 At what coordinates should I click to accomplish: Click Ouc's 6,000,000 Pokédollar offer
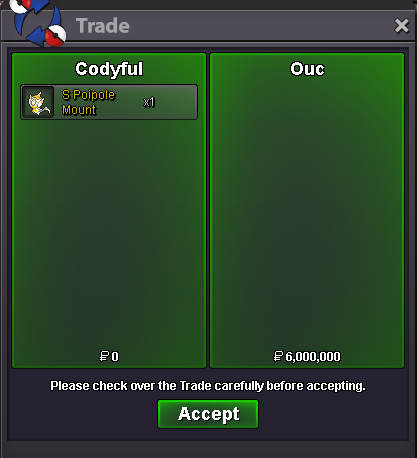click(x=307, y=356)
